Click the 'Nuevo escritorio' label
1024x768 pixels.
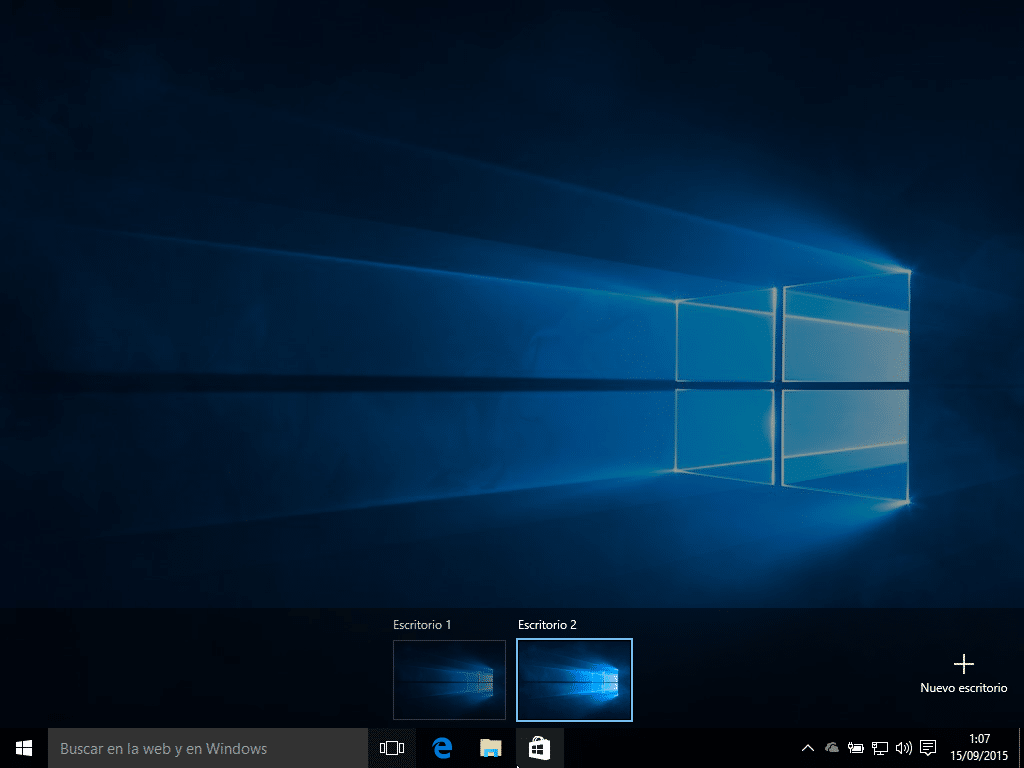click(x=964, y=688)
